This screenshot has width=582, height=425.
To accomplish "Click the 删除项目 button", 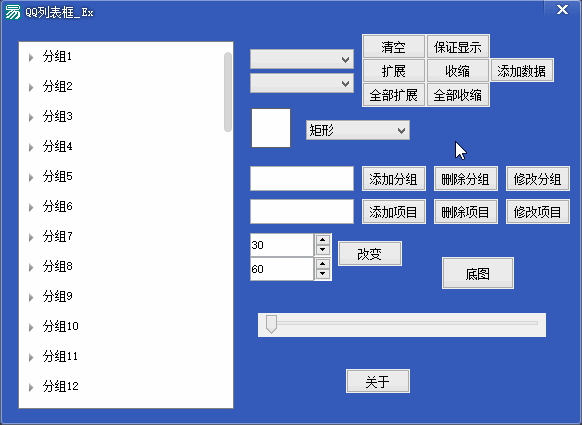I will [465, 212].
